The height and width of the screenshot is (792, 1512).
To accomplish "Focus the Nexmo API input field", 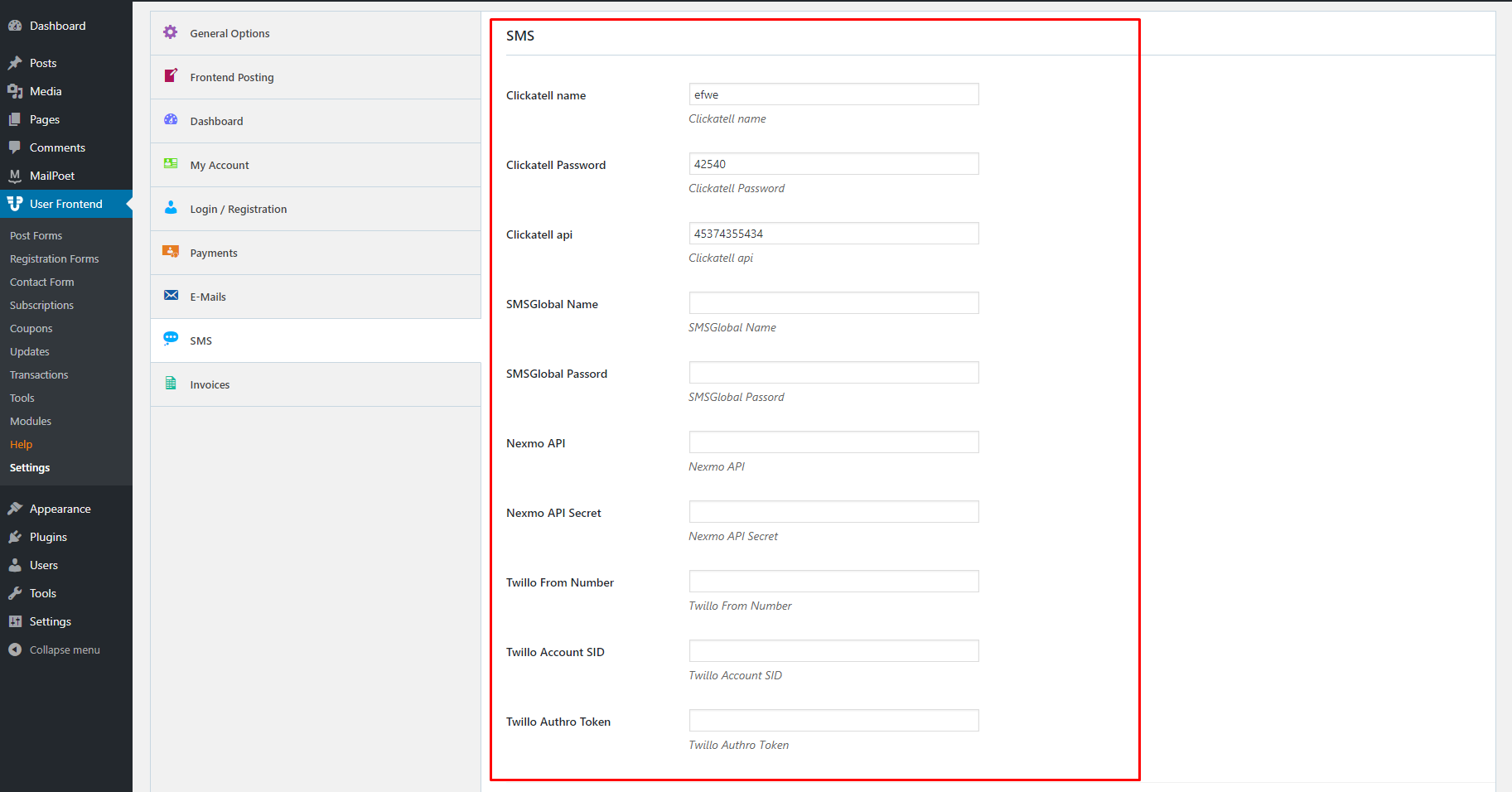I will coord(833,442).
